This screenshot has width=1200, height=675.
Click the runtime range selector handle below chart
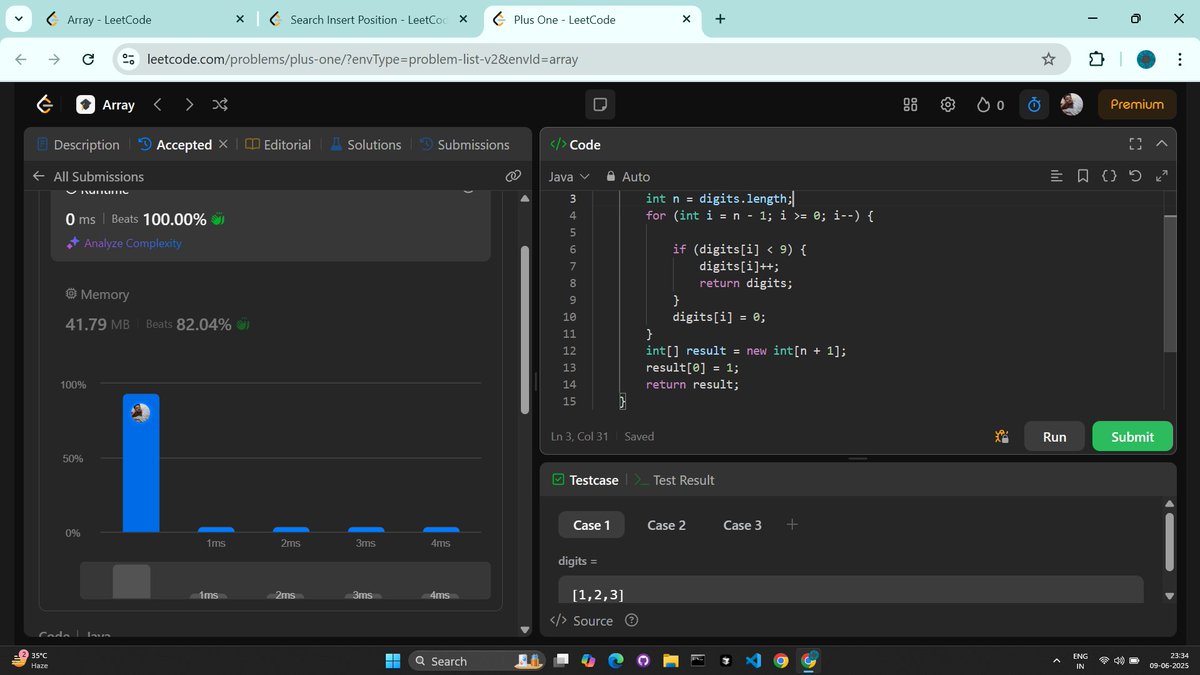(131, 581)
